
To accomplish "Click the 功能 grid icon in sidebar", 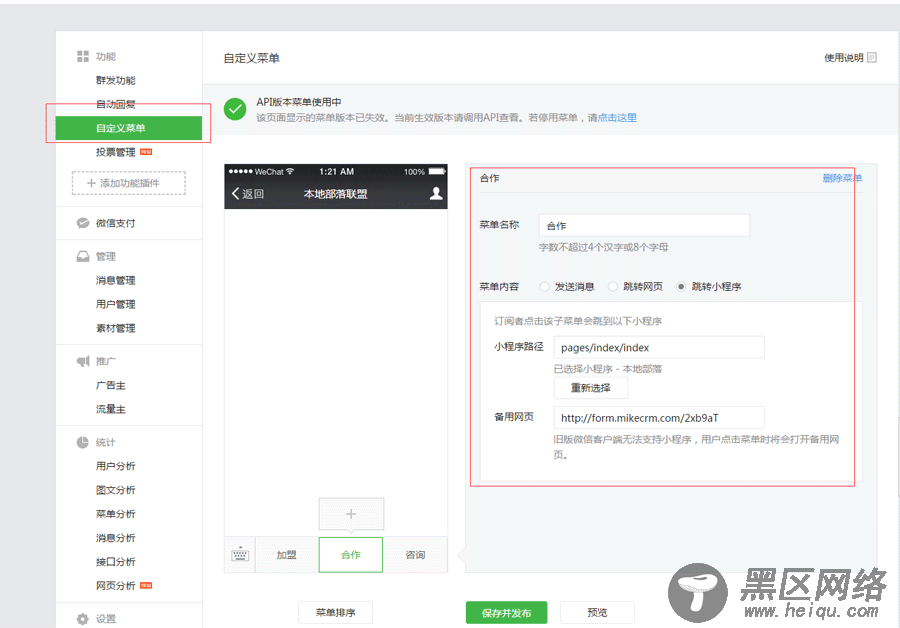I will (83, 56).
